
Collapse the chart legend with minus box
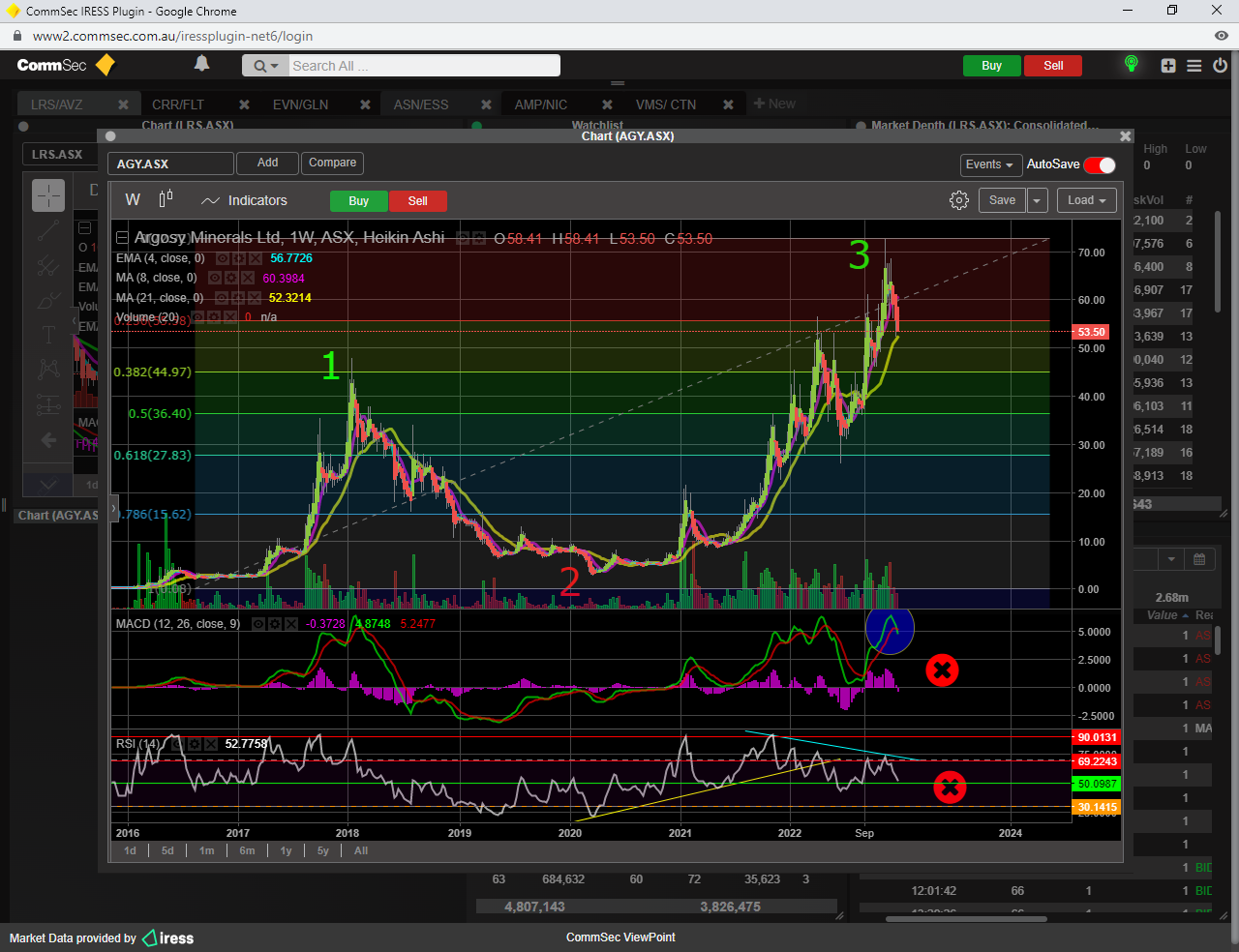(122, 238)
